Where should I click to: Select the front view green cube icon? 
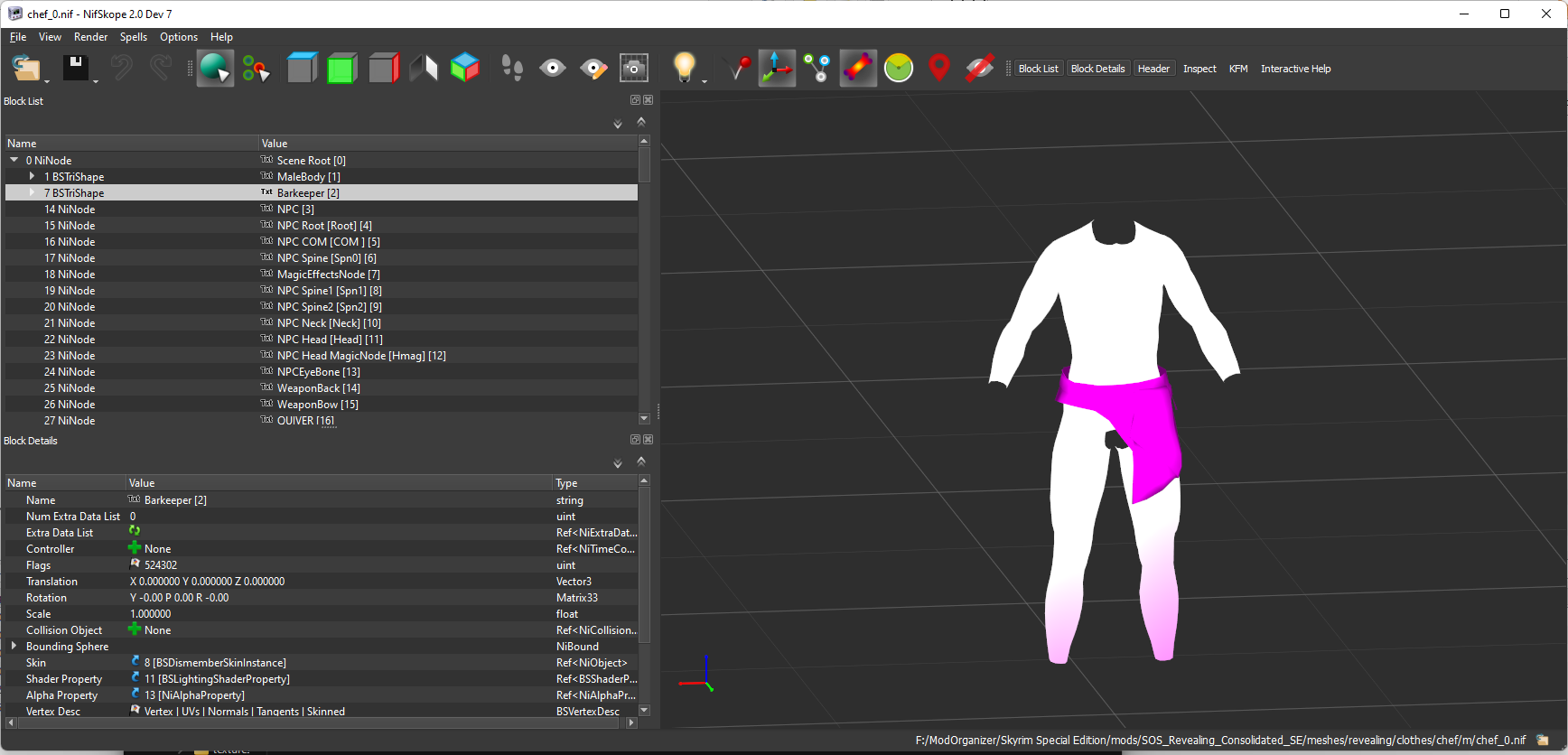tap(341, 69)
